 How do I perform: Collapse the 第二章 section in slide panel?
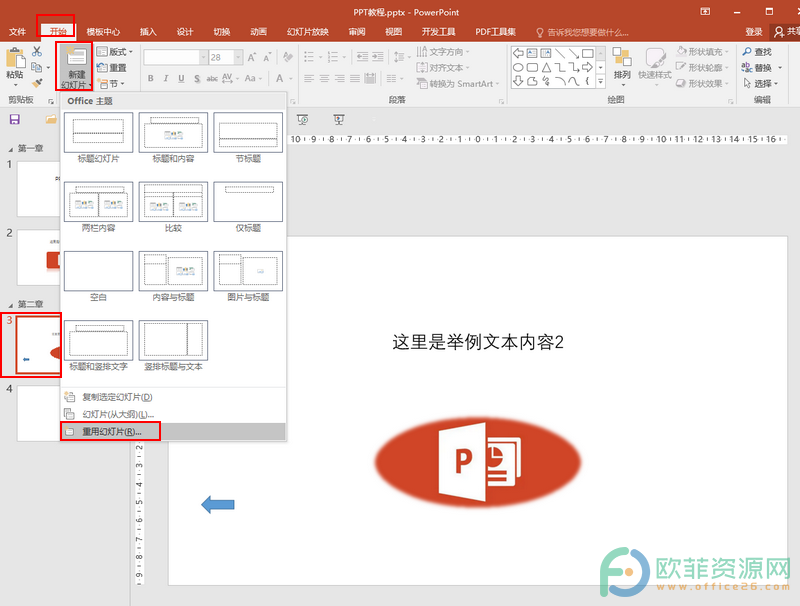pos(11,305)
